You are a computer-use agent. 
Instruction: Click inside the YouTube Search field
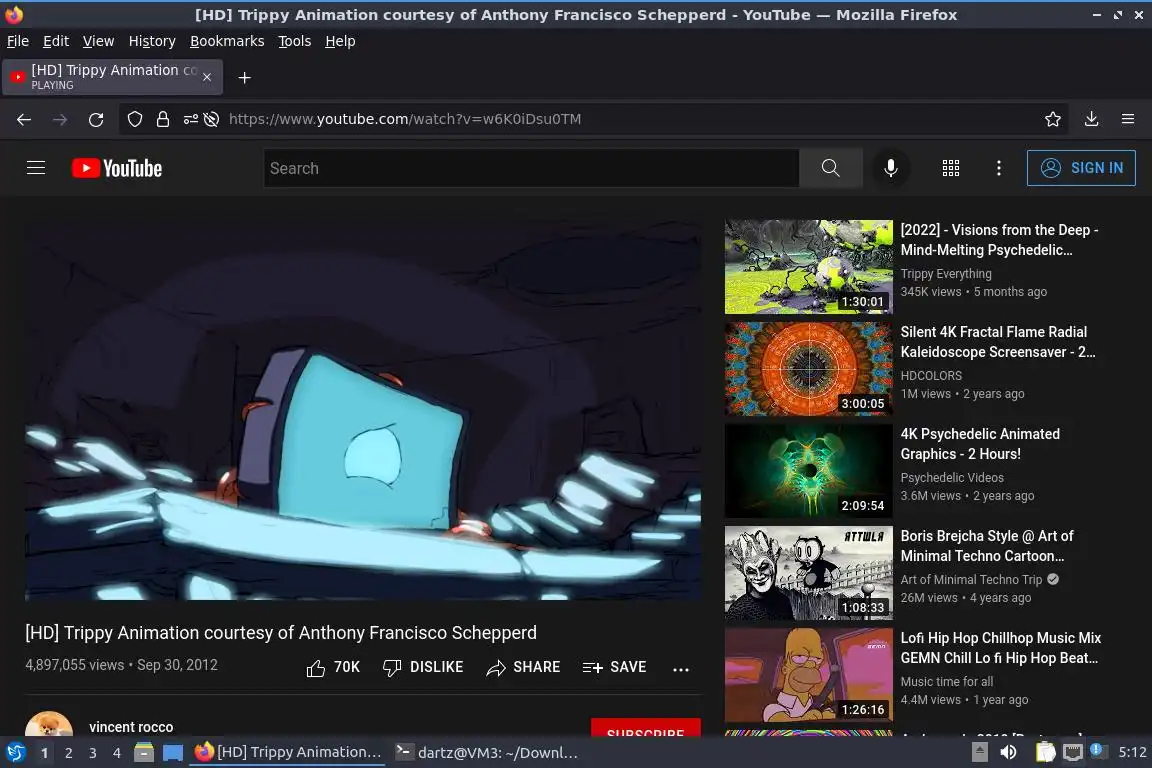click(x=531, y=168)
